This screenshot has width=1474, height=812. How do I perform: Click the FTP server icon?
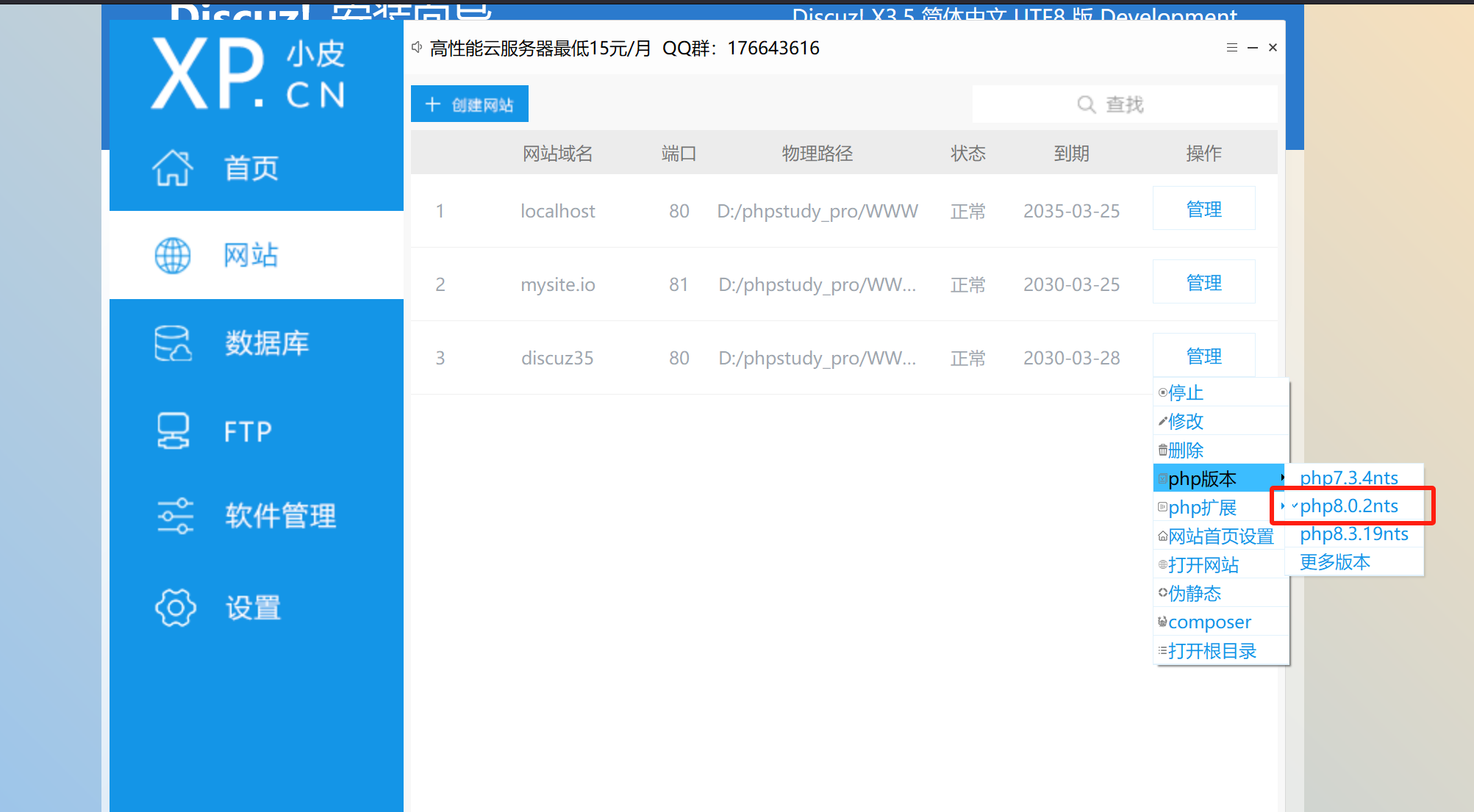173,431
